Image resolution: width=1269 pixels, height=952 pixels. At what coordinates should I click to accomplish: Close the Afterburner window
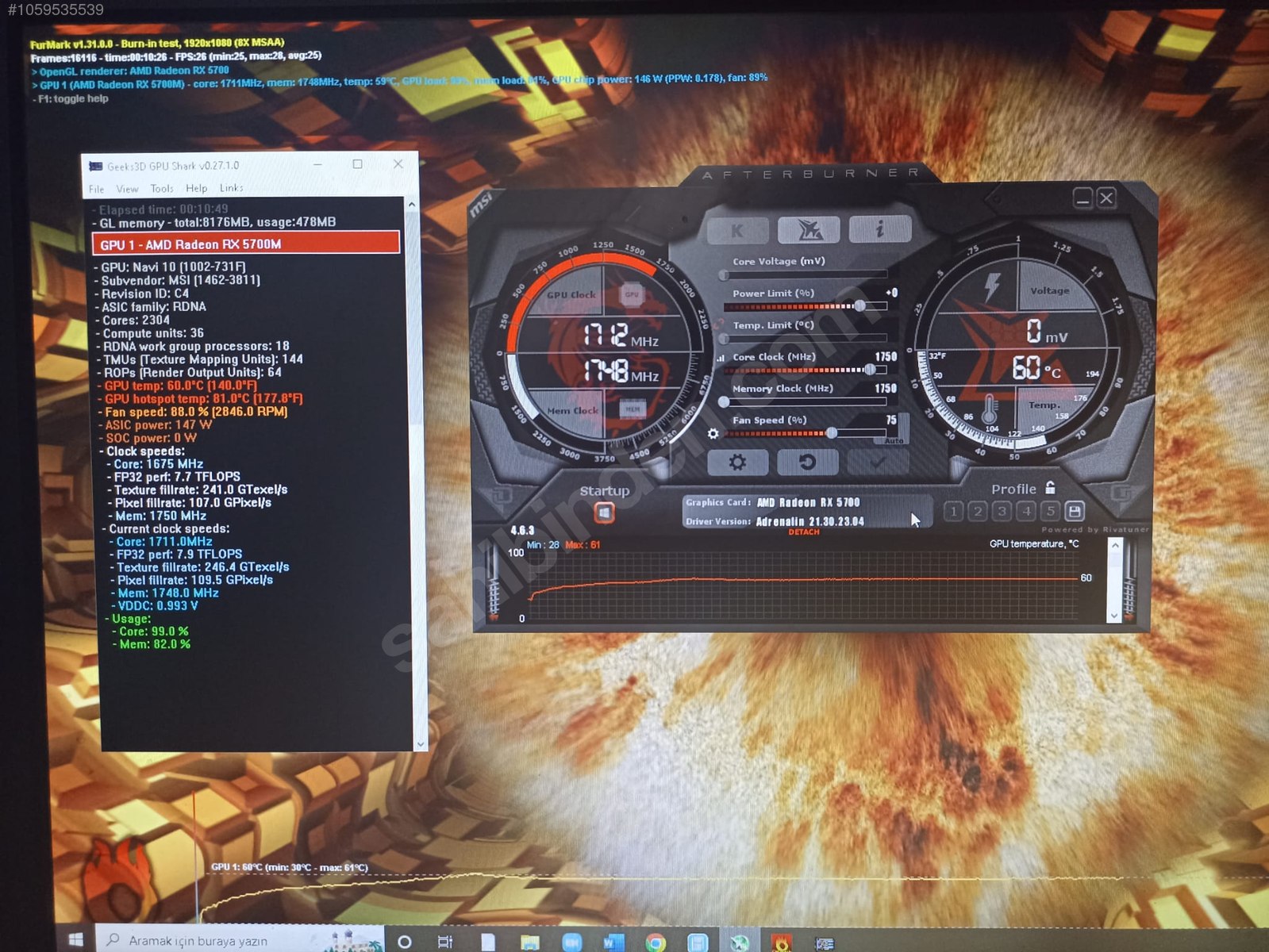click(1106, 198)
